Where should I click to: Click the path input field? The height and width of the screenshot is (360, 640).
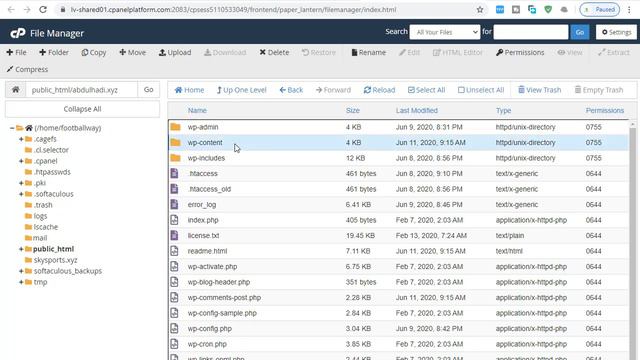(x=82, y=89)
